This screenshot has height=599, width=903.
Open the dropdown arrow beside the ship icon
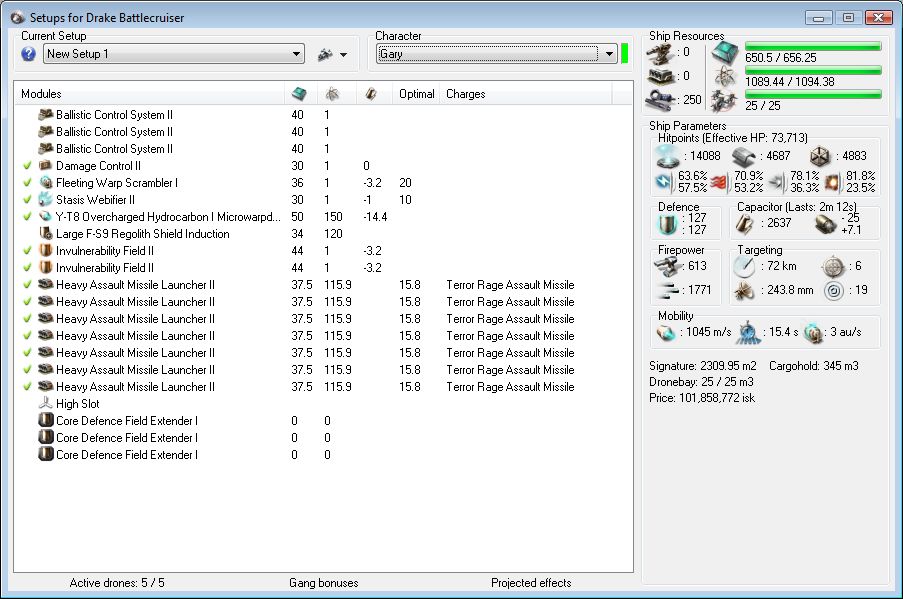click(x=344, y=55)
